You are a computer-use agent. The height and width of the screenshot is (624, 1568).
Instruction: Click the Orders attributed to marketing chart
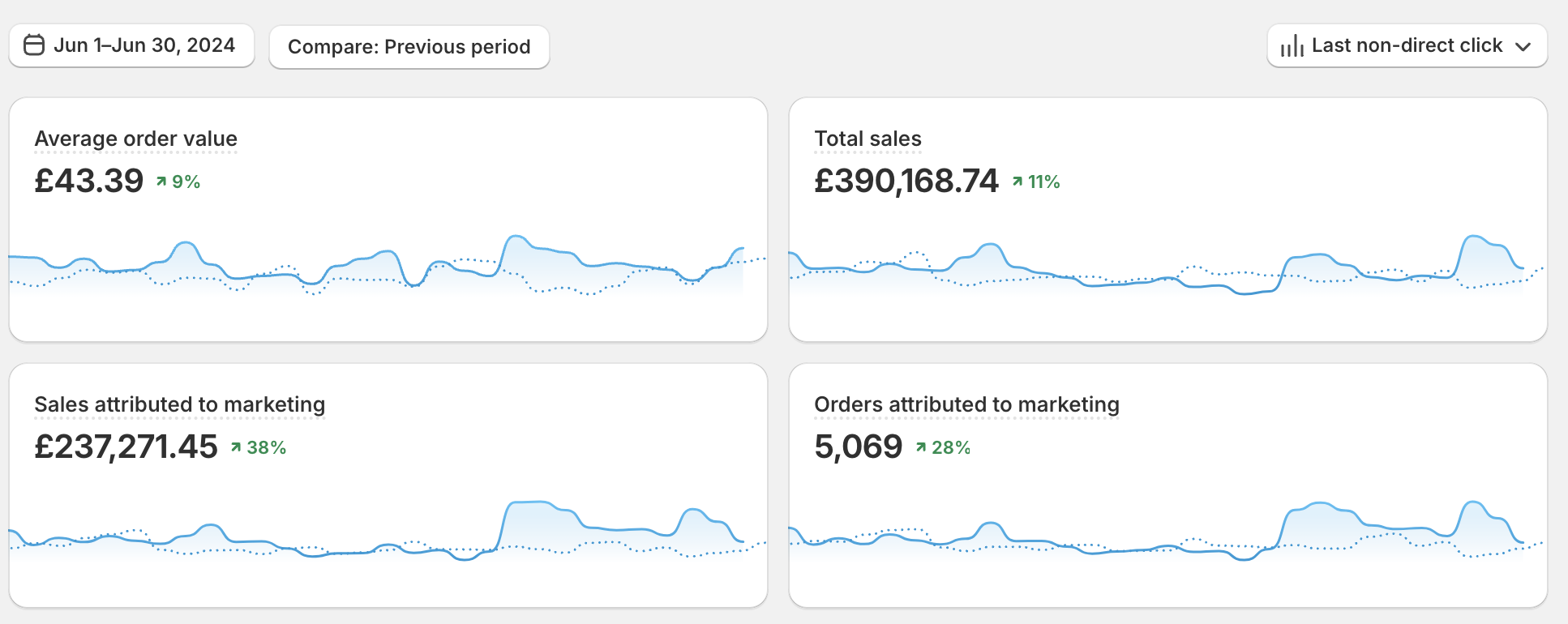[x=1167, y=535]
